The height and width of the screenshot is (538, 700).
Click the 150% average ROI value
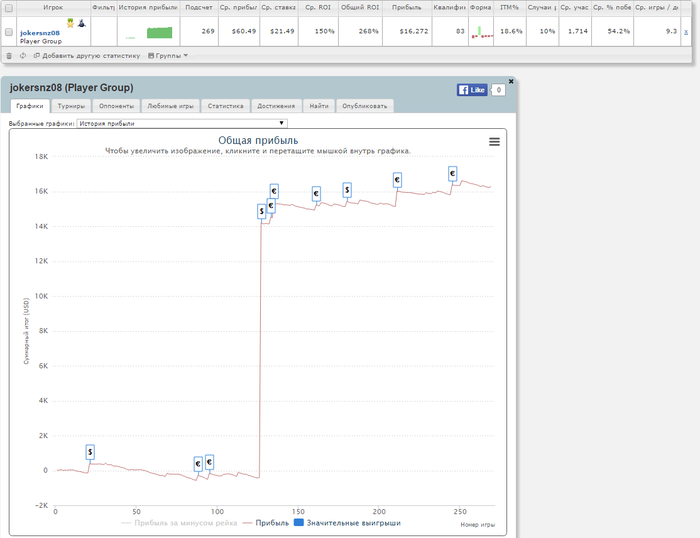(325, 32)
